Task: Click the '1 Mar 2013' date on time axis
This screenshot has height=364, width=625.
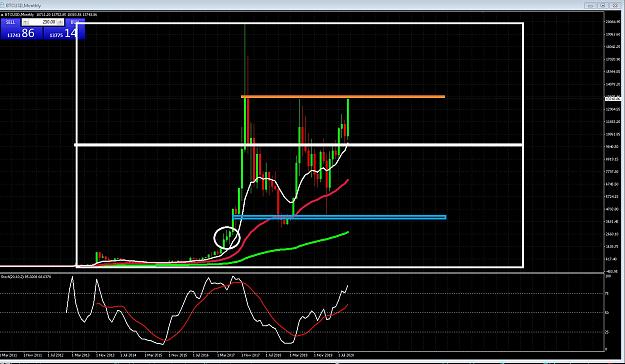Action: point(81,354)
